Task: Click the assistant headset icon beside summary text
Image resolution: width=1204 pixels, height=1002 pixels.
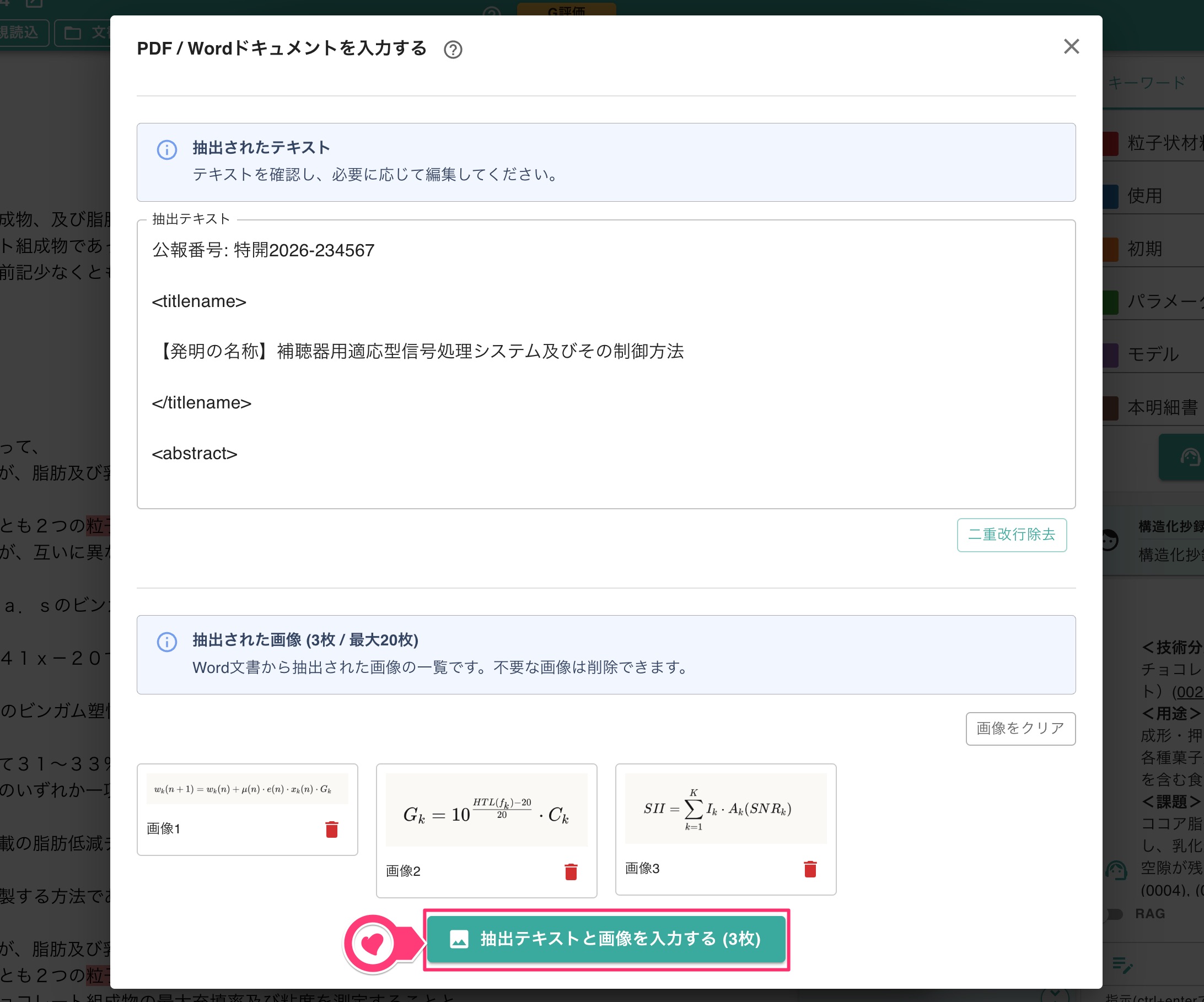Action: [x=1116, y=870]
